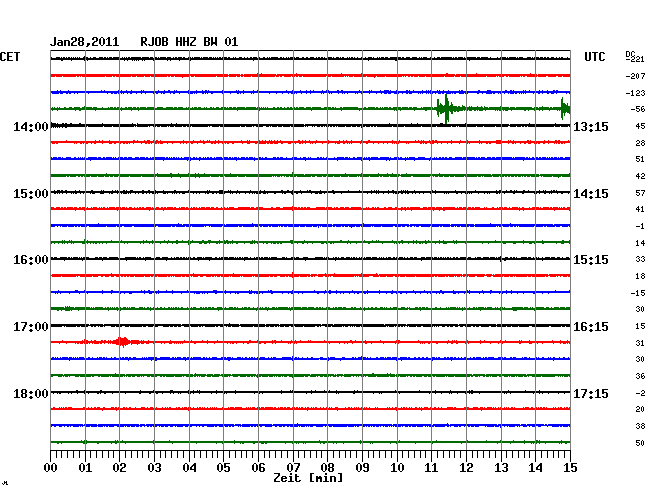Click the red seismic event near minute 02
This screenshot has width=650, height=494.
pyautogui.click(x=122, y=342)
